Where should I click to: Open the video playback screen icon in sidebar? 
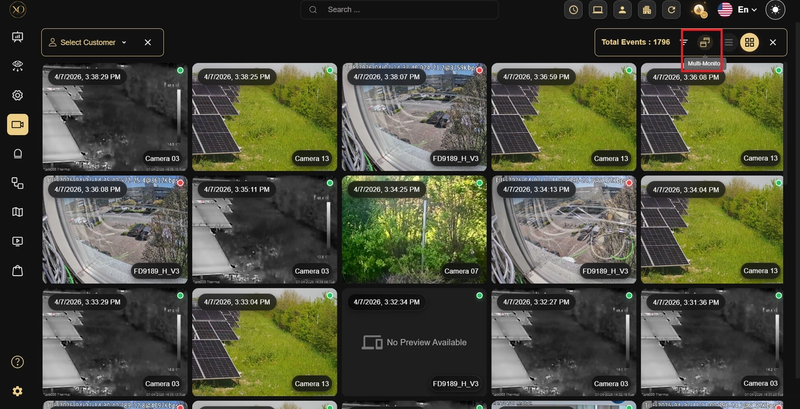pos(17,241)
